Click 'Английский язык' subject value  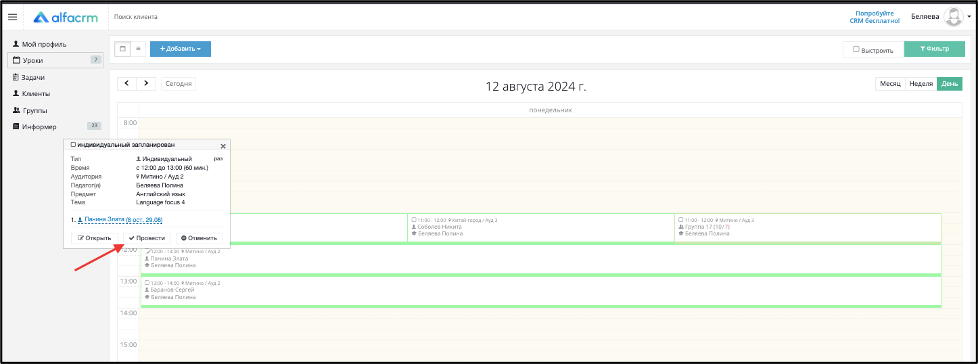[x=160, y=194]
